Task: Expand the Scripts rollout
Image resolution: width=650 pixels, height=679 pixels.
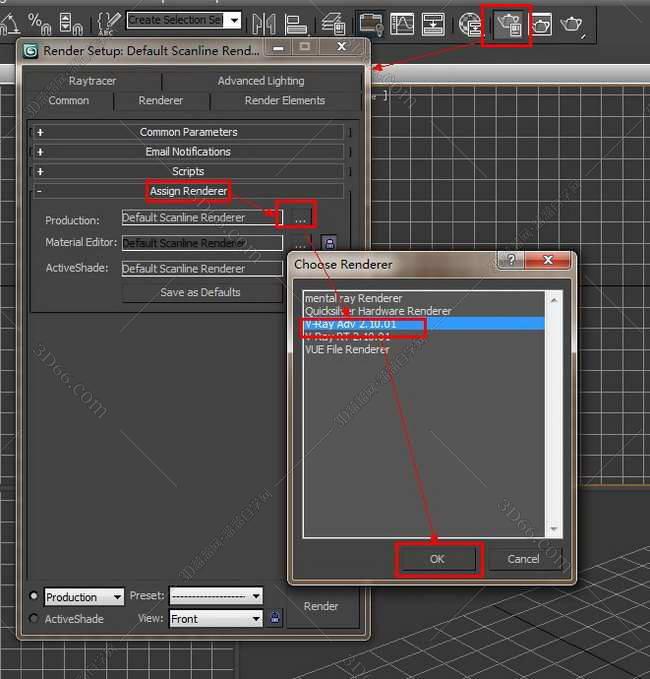Action: tap(188, 171)
